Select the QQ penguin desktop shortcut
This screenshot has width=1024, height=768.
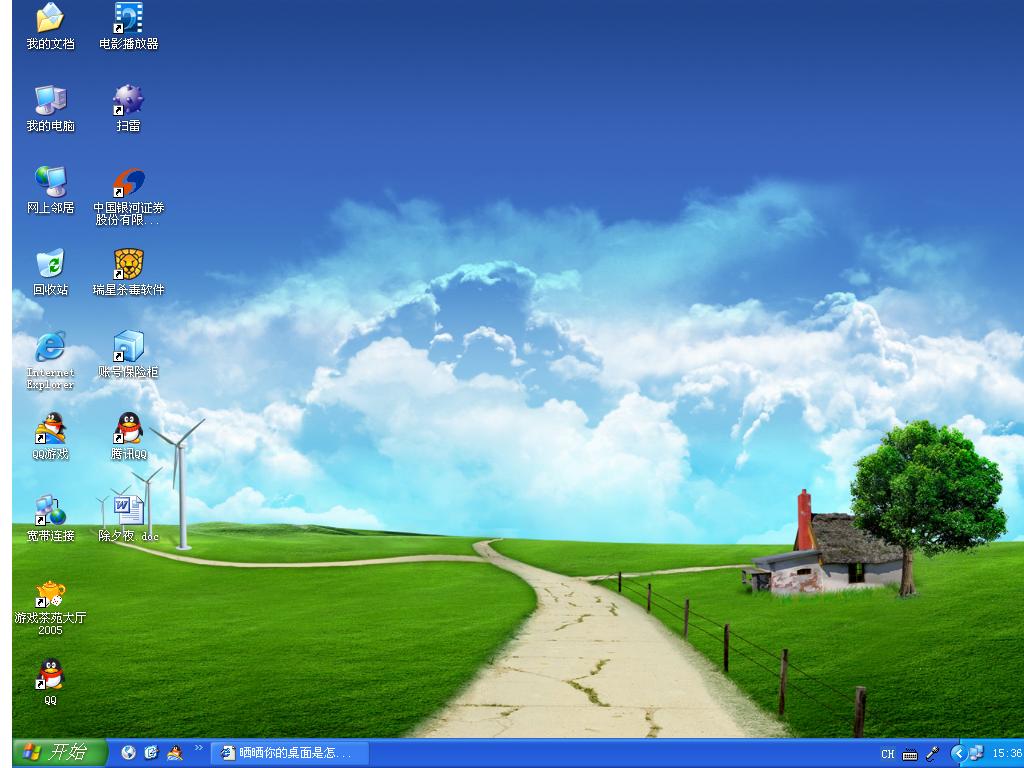(x=50, y=682)
